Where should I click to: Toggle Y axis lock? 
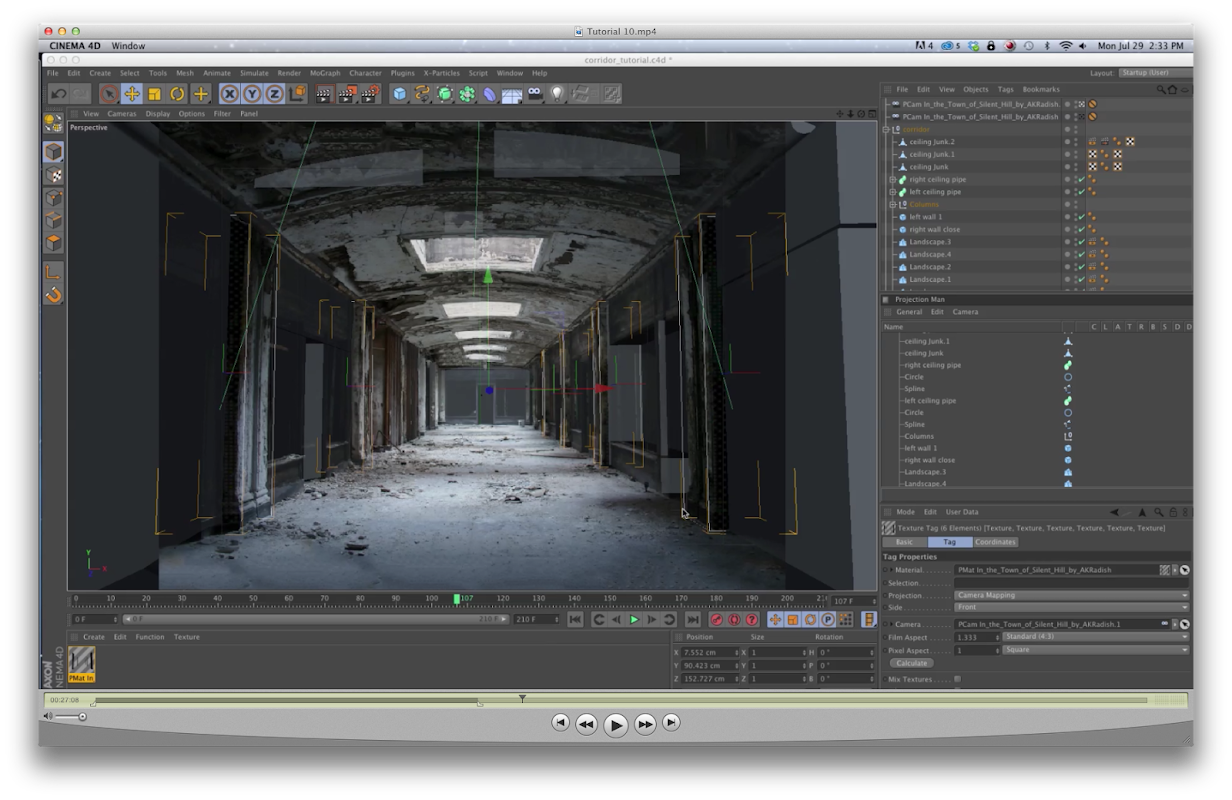252,94
